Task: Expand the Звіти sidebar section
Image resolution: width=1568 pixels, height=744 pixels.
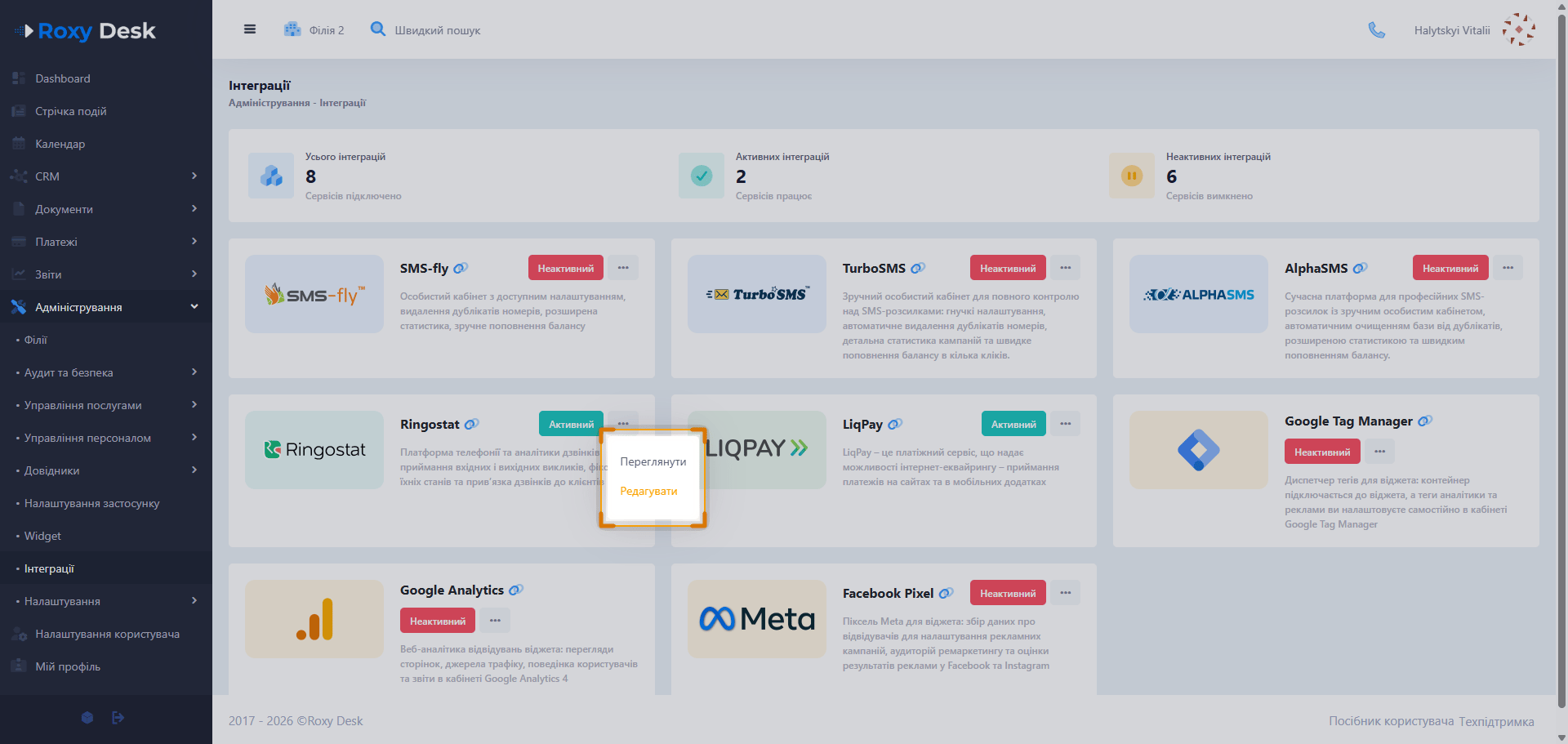Action: (x=106, y=274)
